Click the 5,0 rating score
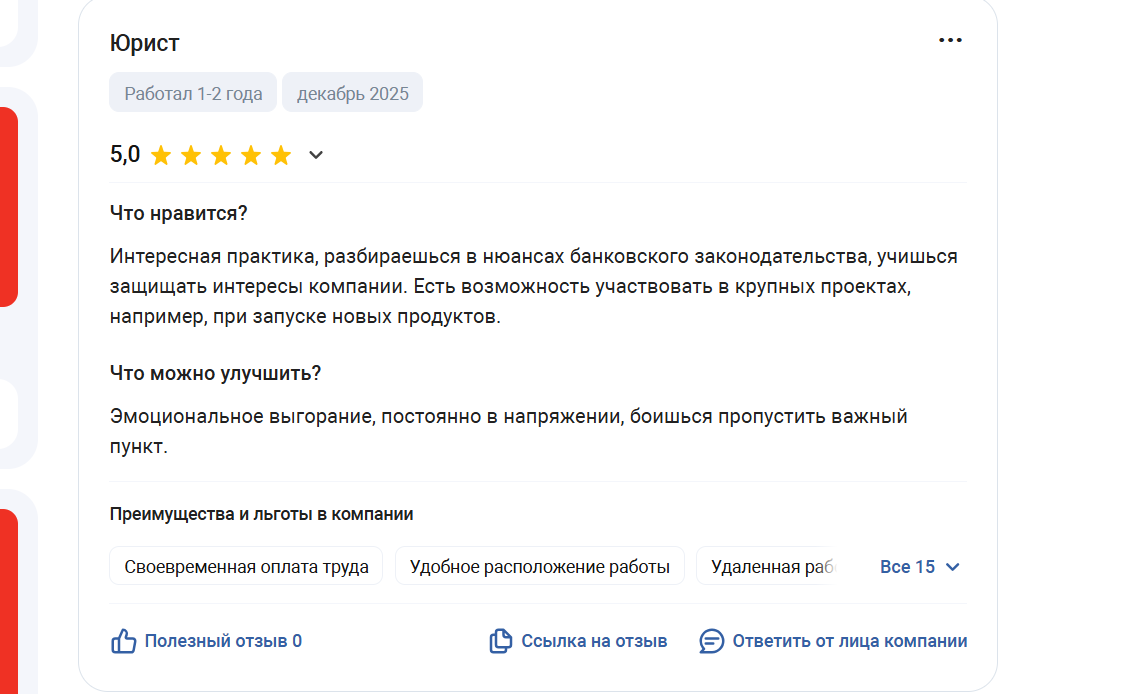 coord(125,155)
